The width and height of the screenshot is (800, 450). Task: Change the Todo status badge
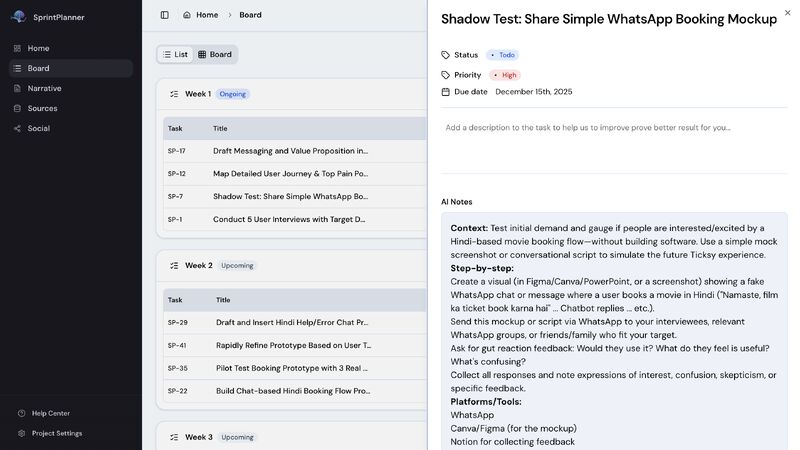click(503, 55)
